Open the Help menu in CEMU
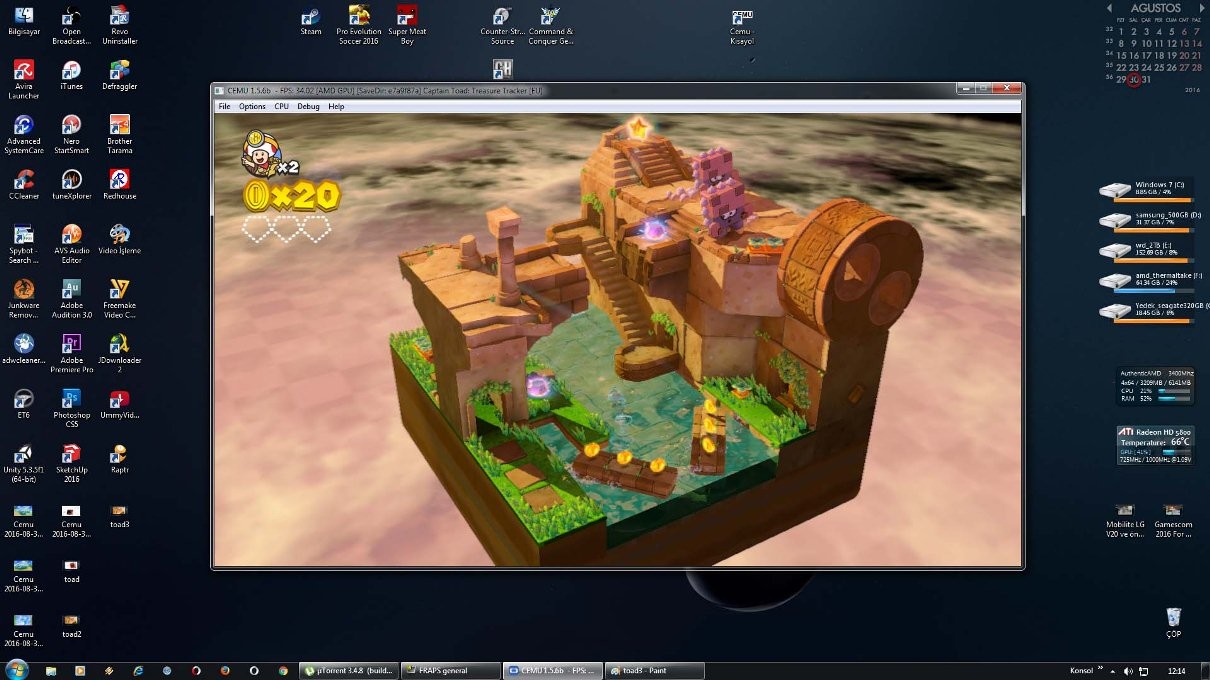Image resolution: width=1210 pixels, height=680 pixels. click(336, 106)
